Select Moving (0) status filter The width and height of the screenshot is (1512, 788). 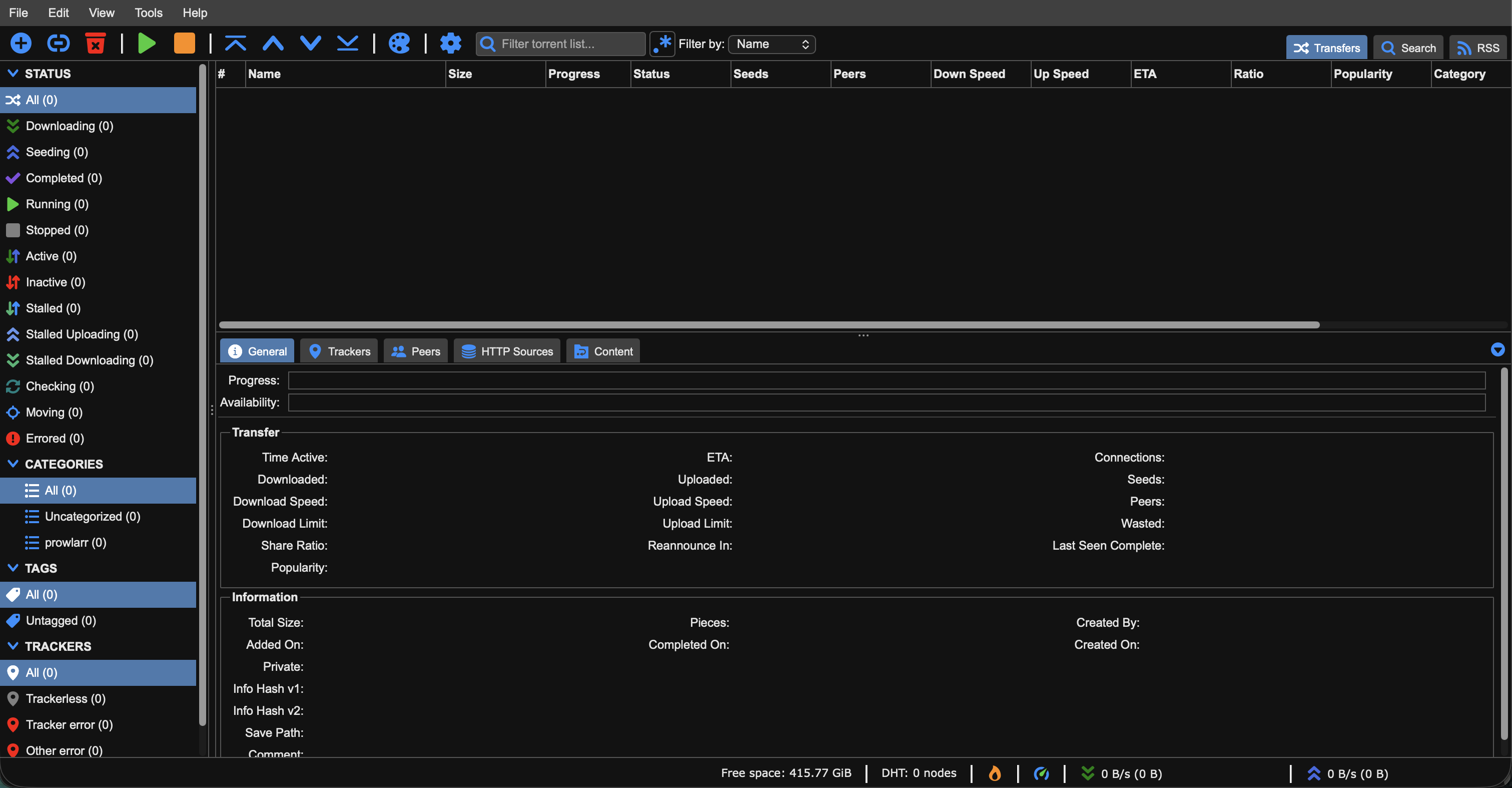pyautogui.click(x=98, y=412)
